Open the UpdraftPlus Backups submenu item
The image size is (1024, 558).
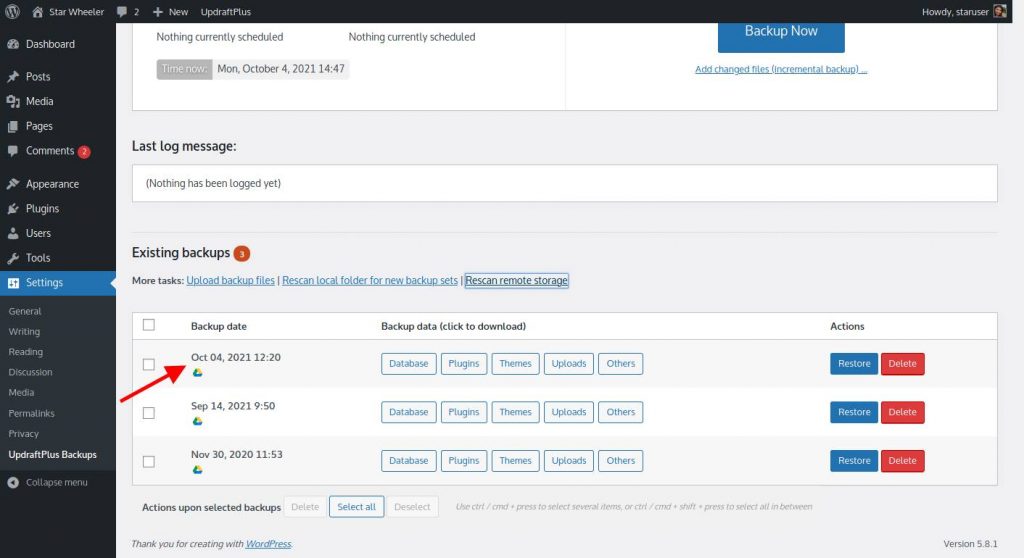[x=52, y=455]
